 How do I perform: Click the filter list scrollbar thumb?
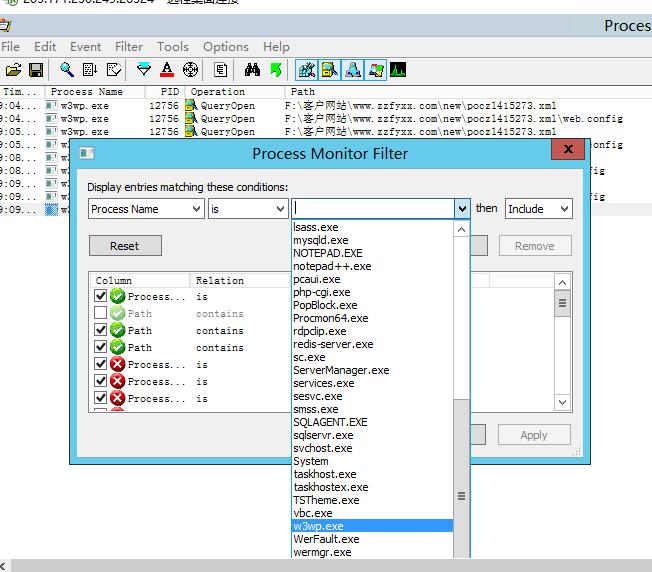tap(562, 303)
